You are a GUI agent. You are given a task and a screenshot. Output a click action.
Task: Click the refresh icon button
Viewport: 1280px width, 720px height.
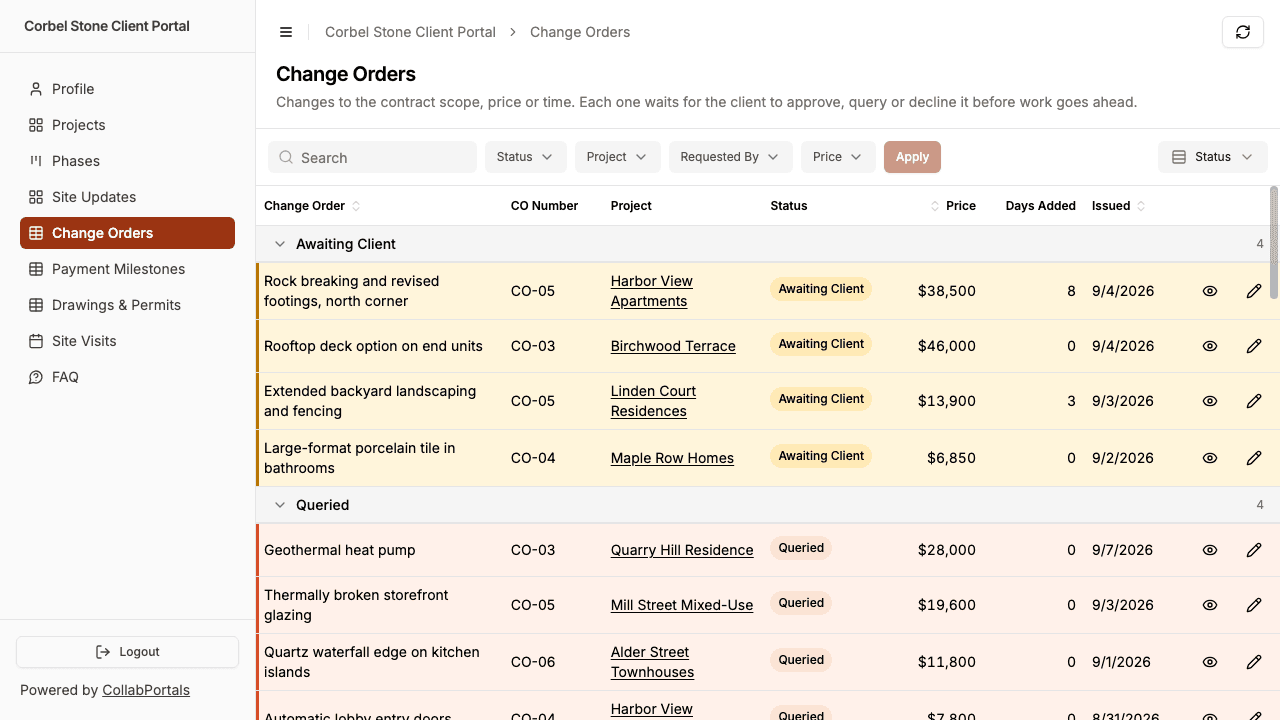tap(1243, 32)
